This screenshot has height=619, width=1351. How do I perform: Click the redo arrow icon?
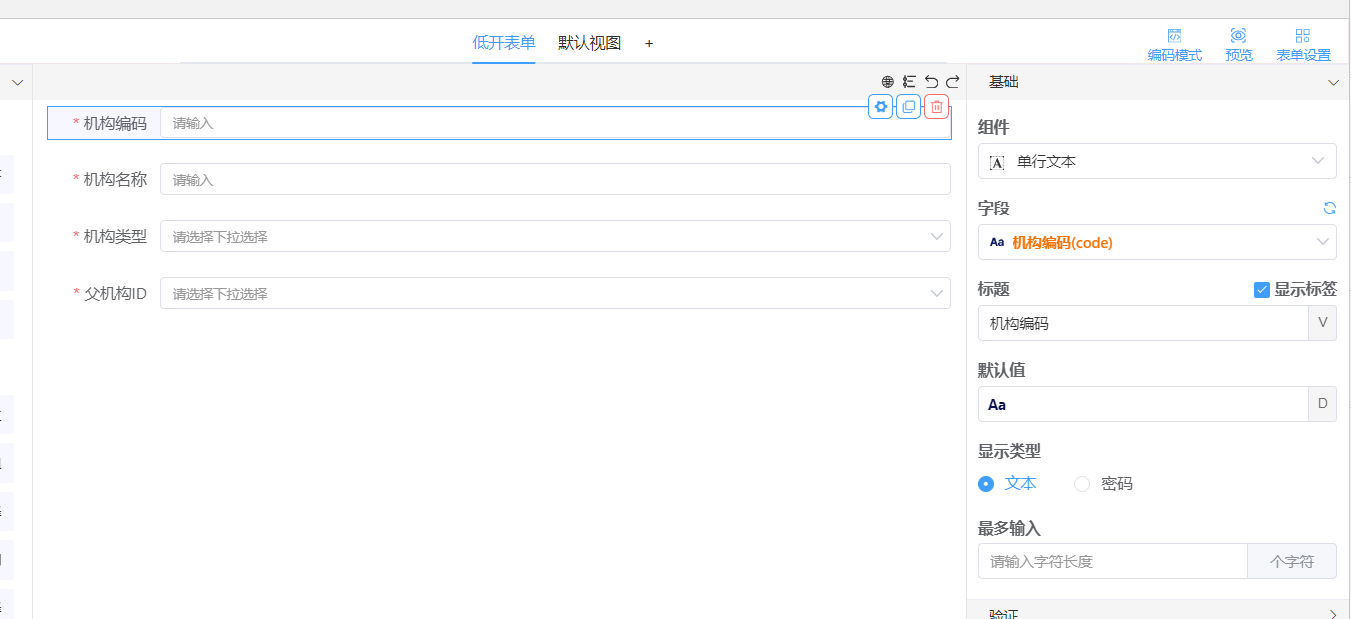click(953, 82)
